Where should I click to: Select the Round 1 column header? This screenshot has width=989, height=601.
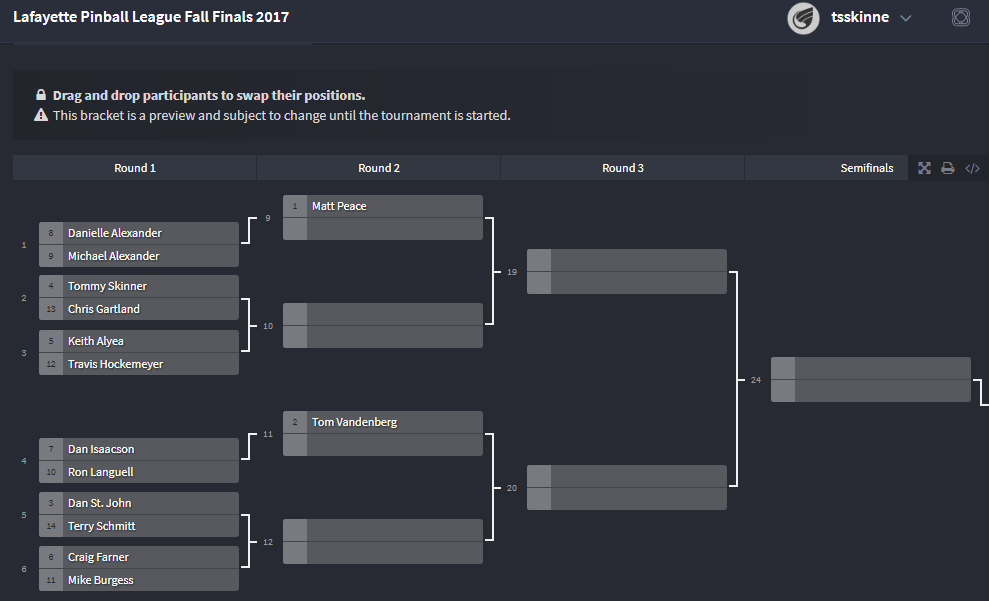(135, 168)
